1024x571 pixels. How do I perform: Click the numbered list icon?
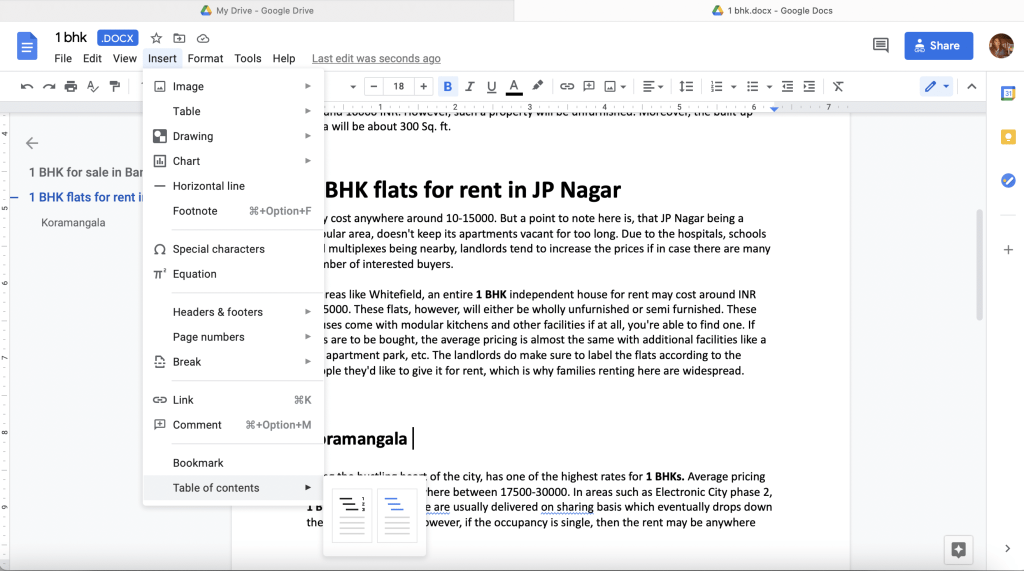(x=716, y=86)
